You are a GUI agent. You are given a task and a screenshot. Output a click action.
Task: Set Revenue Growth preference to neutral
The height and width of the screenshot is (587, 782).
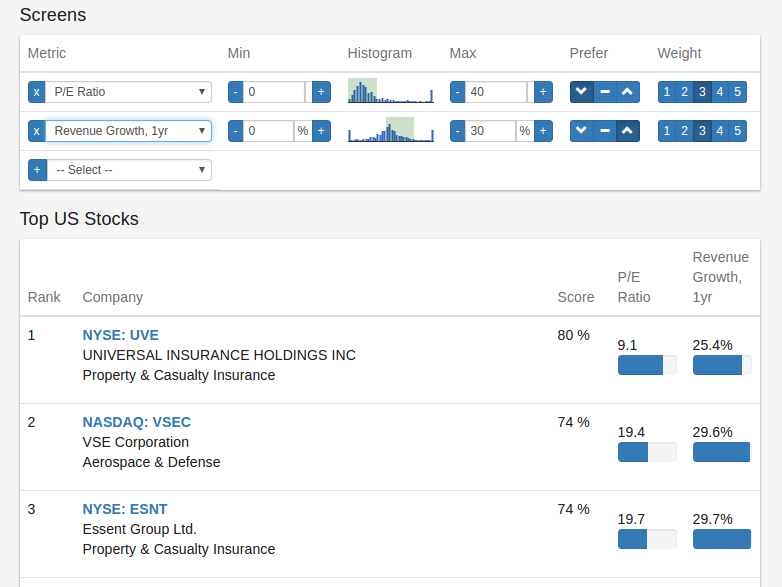(605, 131)
